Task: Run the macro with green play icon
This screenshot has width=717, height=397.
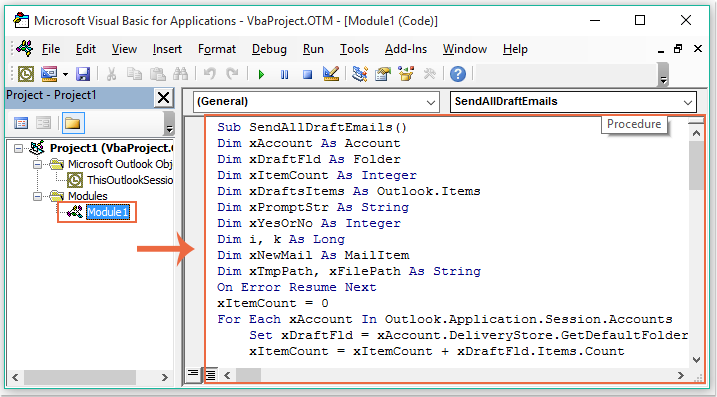Action: click(261, 74)
